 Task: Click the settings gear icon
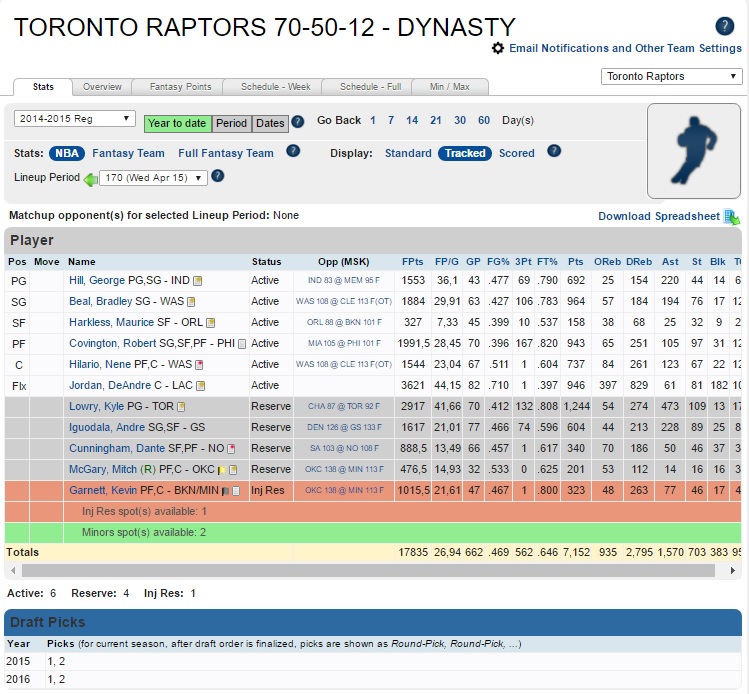[498, 48]
